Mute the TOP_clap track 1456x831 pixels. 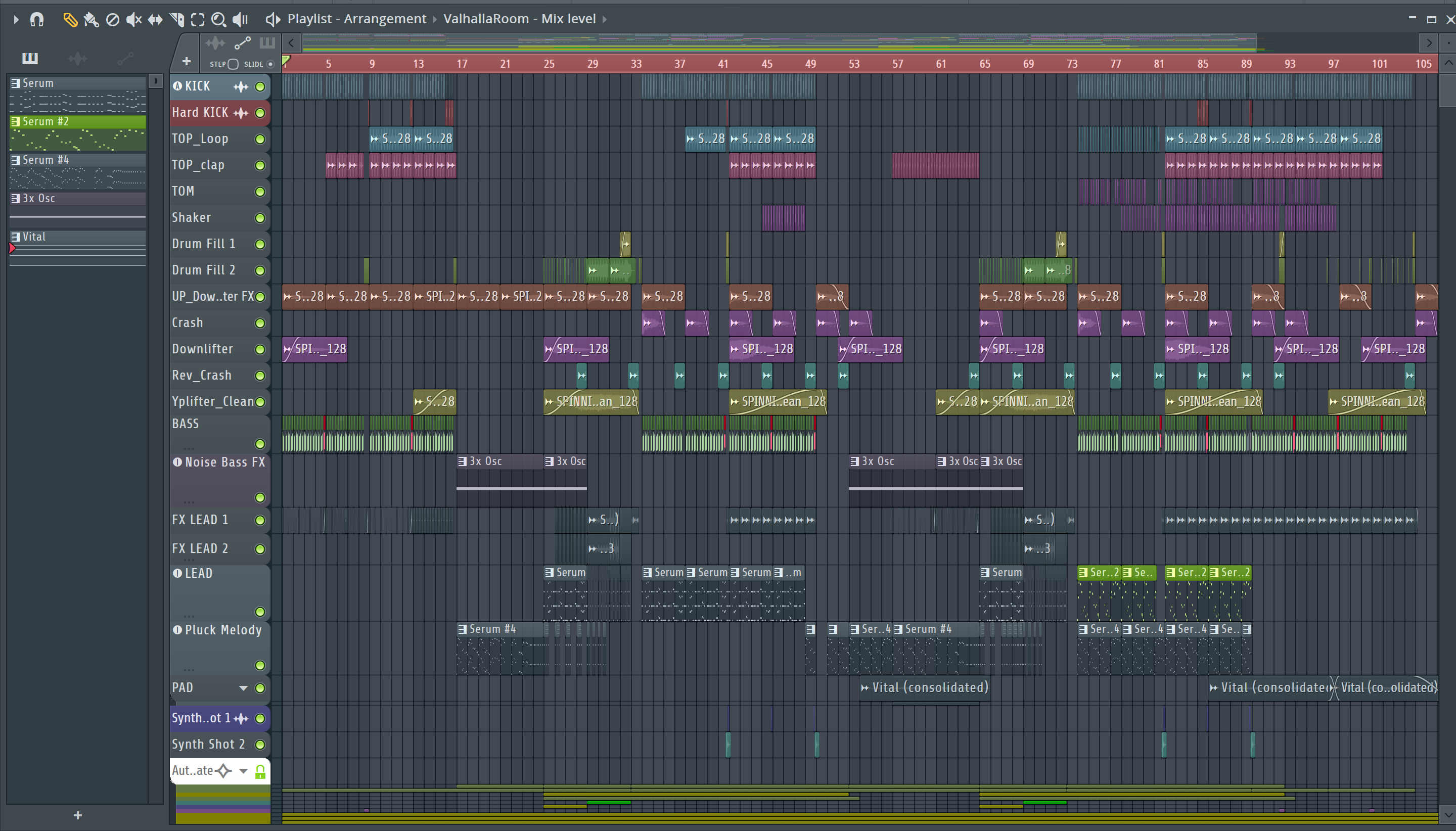click(x=260, y=165)
